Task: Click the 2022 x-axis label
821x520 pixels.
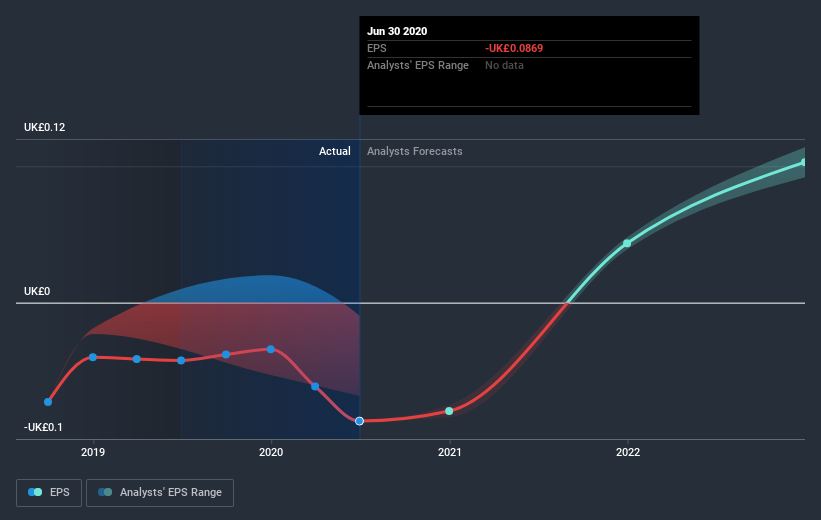Action: tap(628, 452)
